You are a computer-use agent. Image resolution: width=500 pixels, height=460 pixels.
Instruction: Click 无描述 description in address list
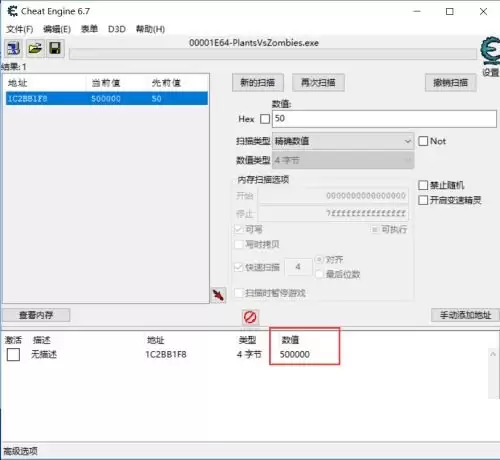[x=44, y=354]
